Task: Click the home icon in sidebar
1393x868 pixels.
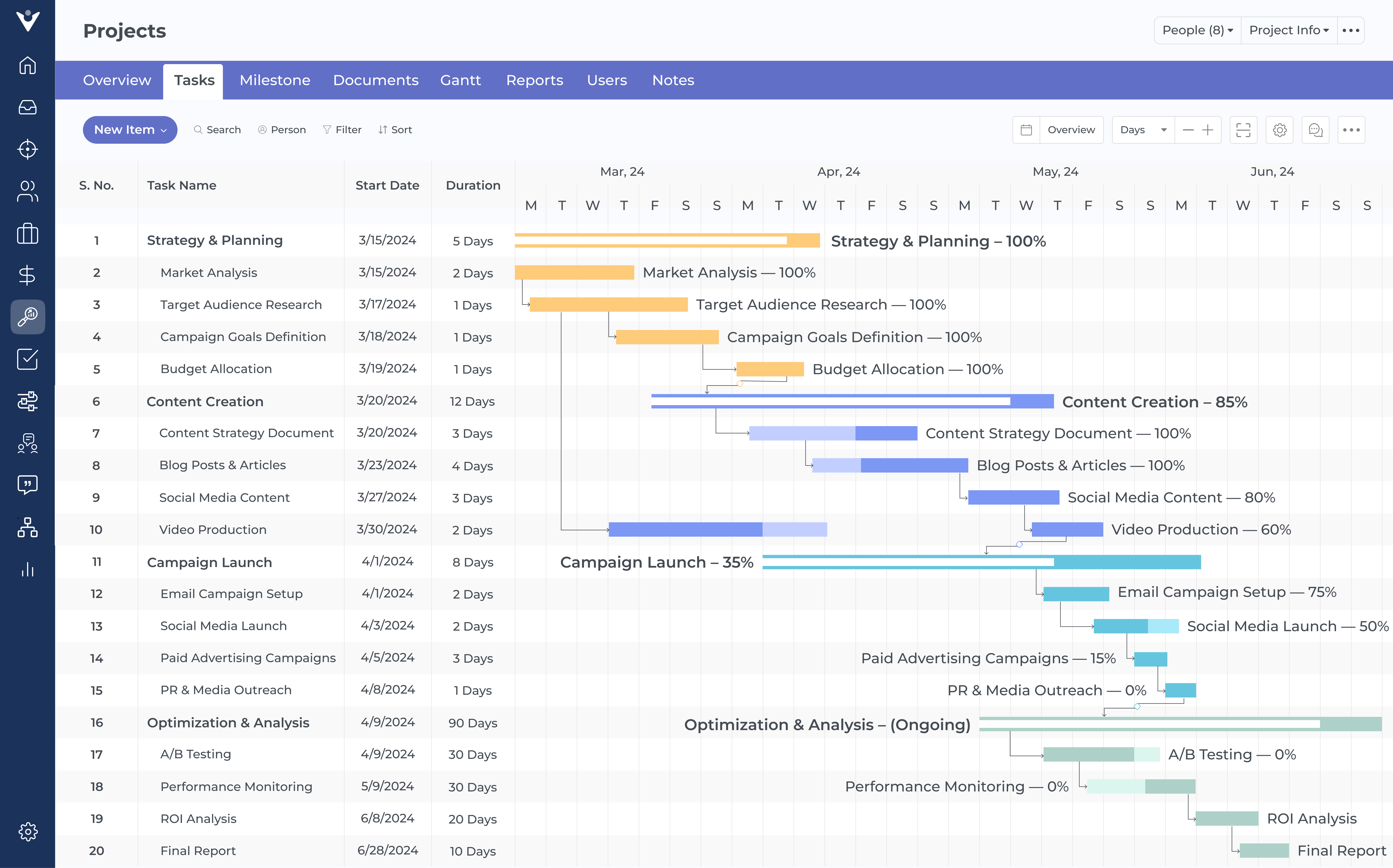Action: 28,65
